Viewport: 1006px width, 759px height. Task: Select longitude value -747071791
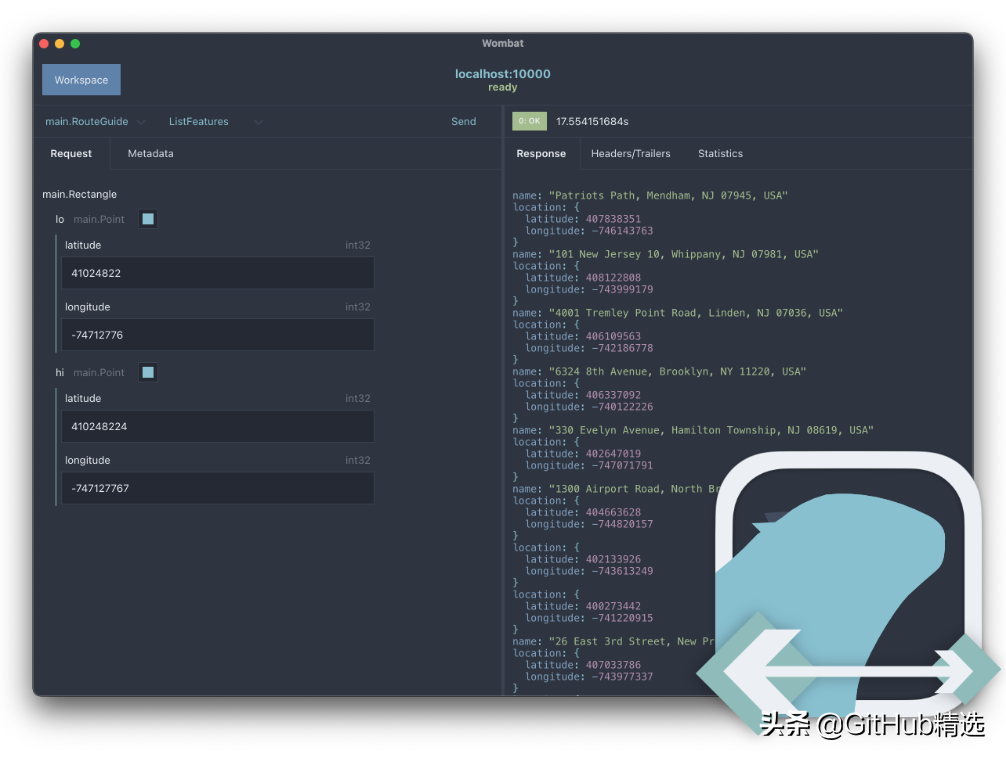coord(622,465)
